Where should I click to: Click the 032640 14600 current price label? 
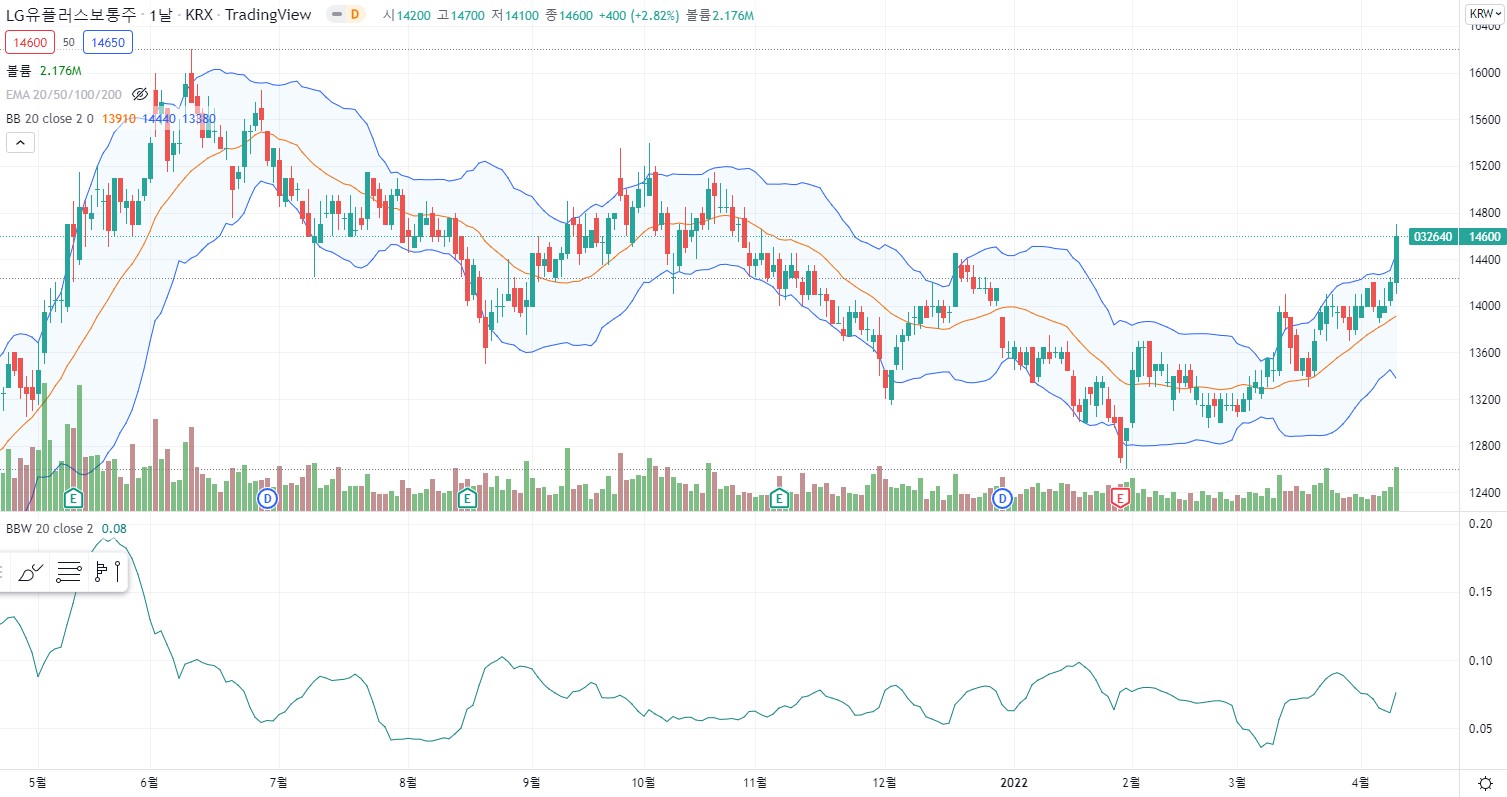pyautogui.click(x=1456, y=236)
